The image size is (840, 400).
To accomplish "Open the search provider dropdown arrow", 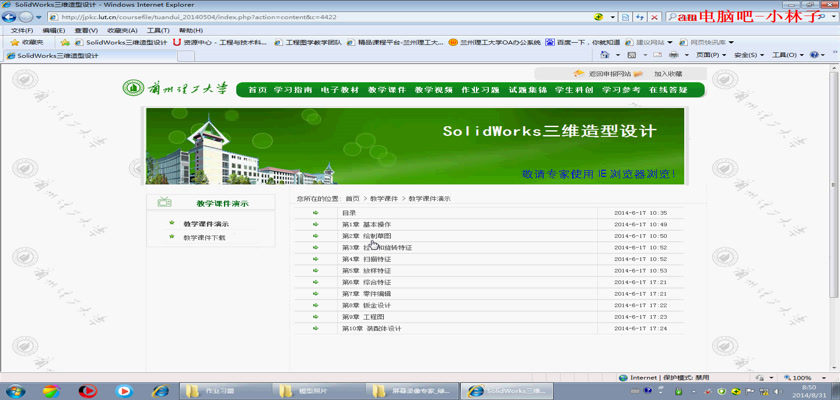I will point(834,17).
